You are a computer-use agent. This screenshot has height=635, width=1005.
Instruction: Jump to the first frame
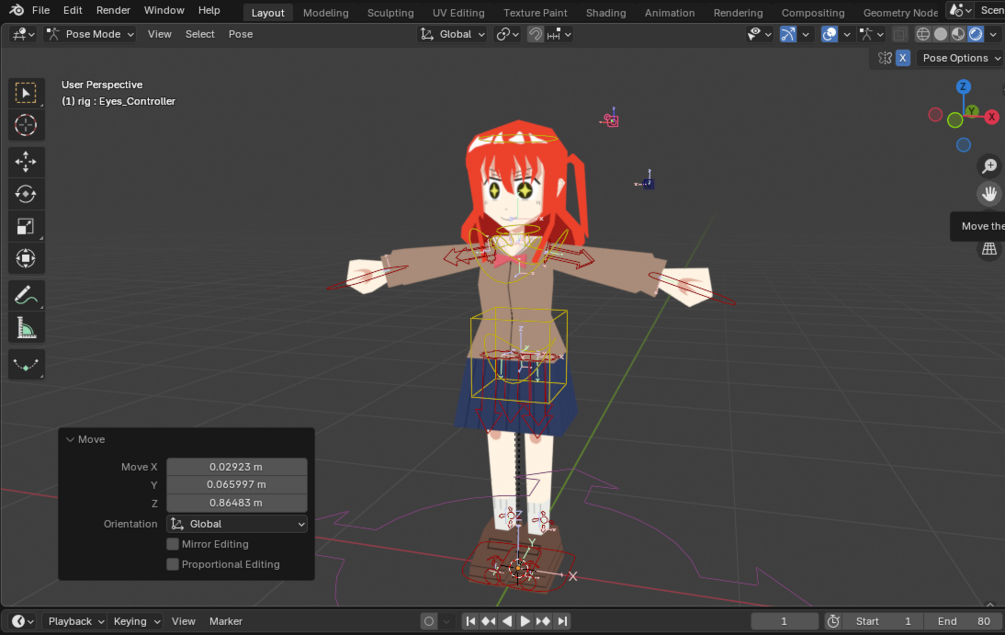pyautogui.click(x=470, y=621)
